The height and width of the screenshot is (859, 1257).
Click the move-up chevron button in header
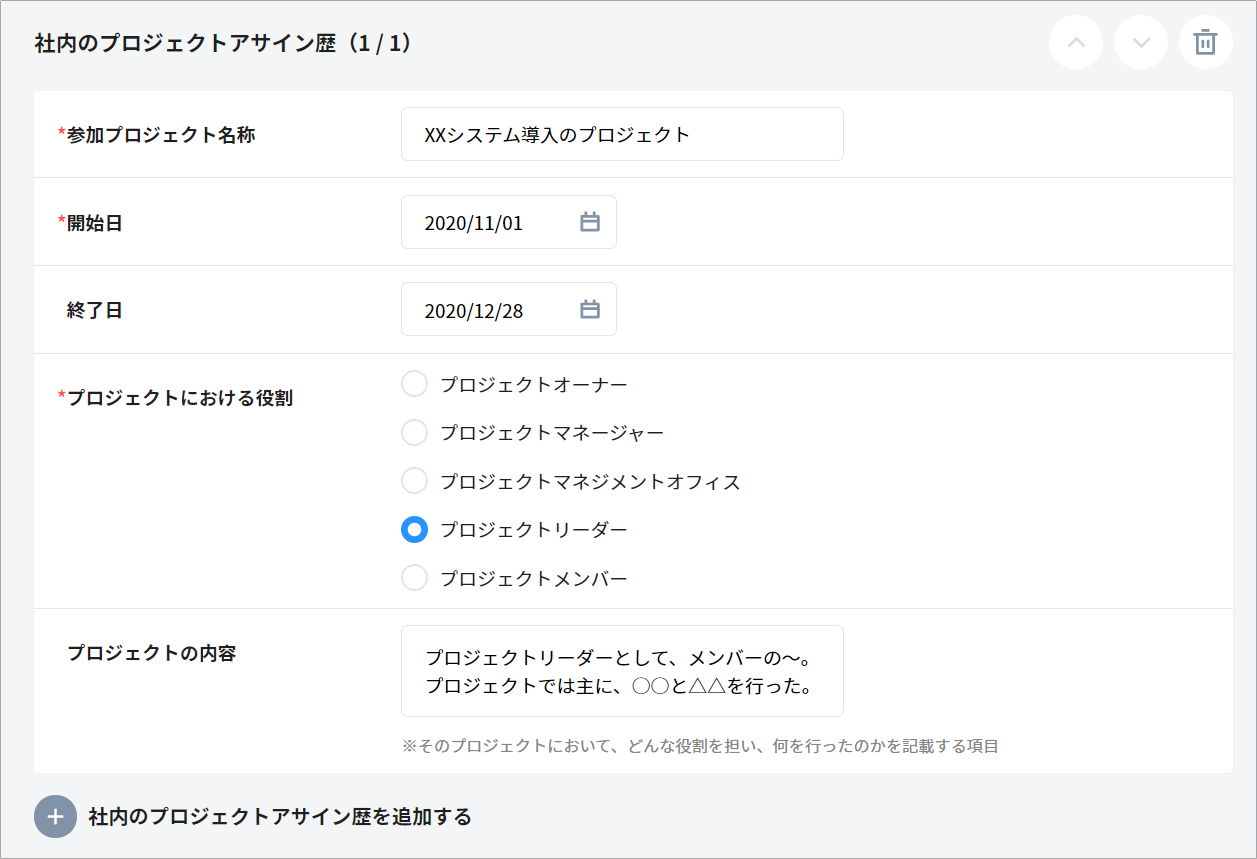(x=1076, y=43)
